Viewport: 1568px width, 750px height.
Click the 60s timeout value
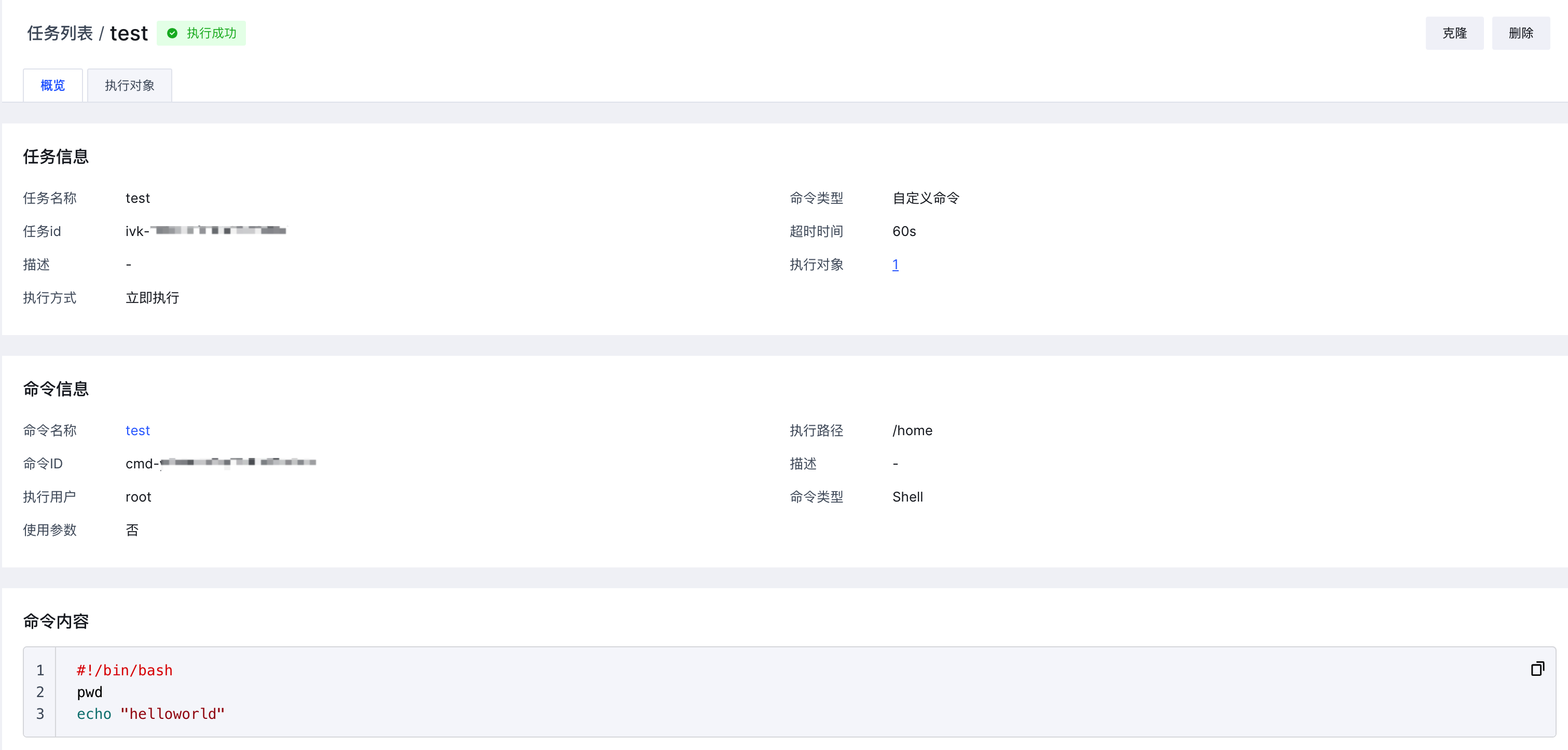pyautogui.click(x=904, y=231)
